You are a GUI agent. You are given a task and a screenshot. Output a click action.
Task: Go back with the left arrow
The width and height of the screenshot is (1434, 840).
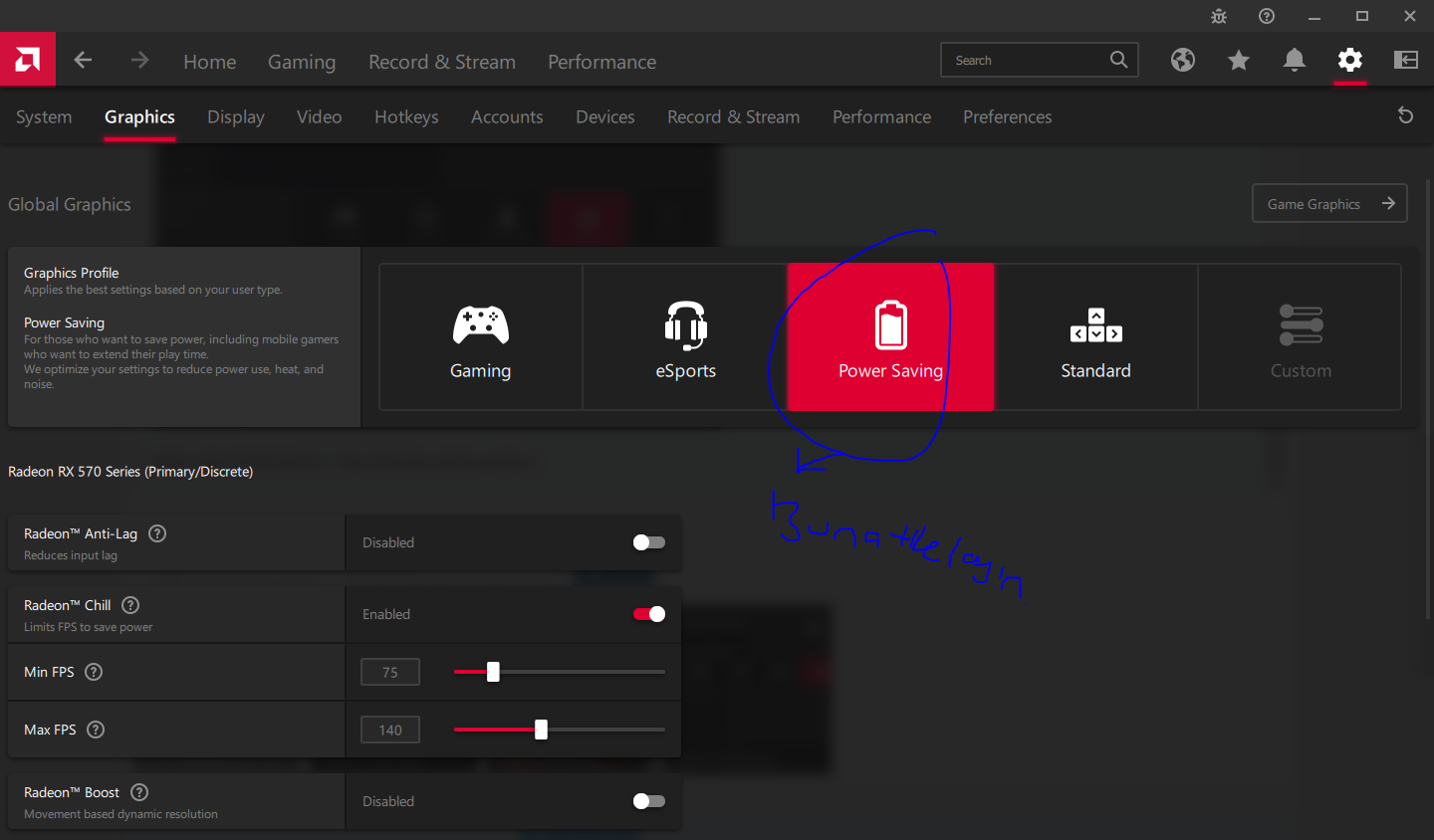84,61
